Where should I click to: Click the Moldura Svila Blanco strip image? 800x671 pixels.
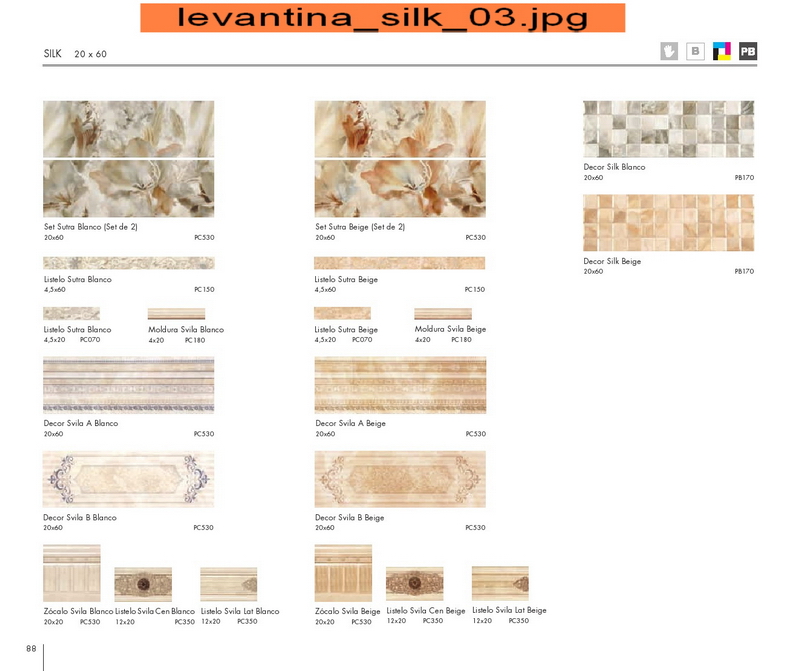tap(176, 314)
